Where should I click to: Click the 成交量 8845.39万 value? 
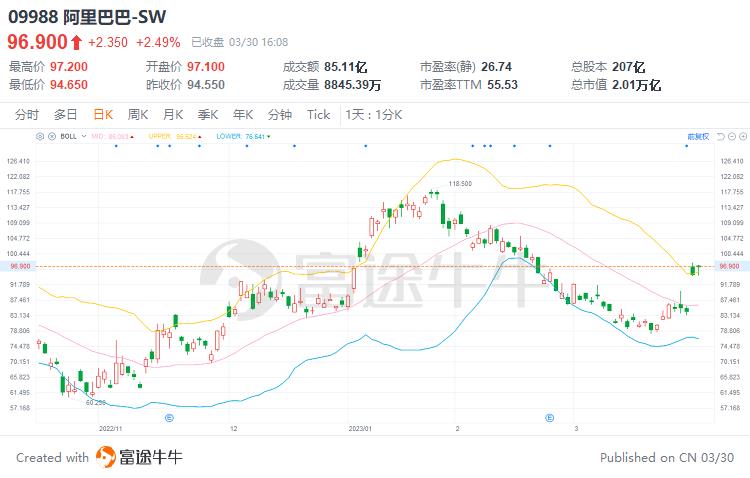click(353, 85)
